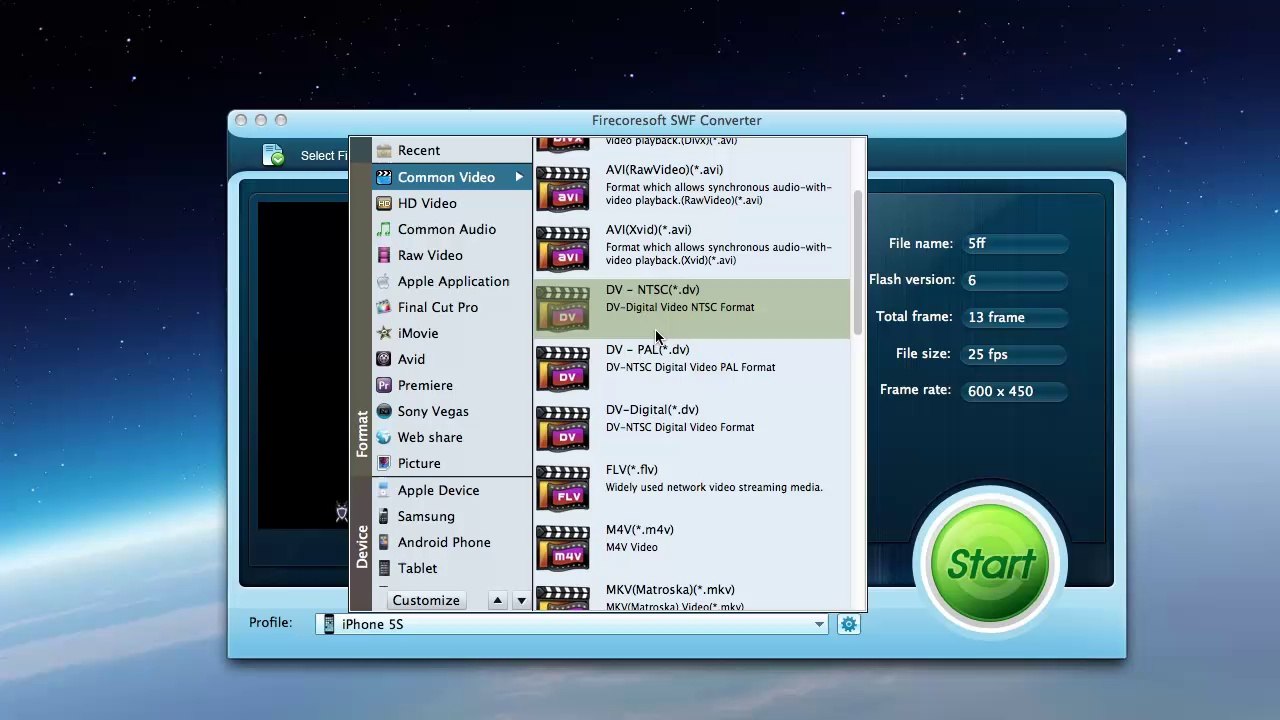Click the DV NTSC clapperboard icon

[563, 309]
